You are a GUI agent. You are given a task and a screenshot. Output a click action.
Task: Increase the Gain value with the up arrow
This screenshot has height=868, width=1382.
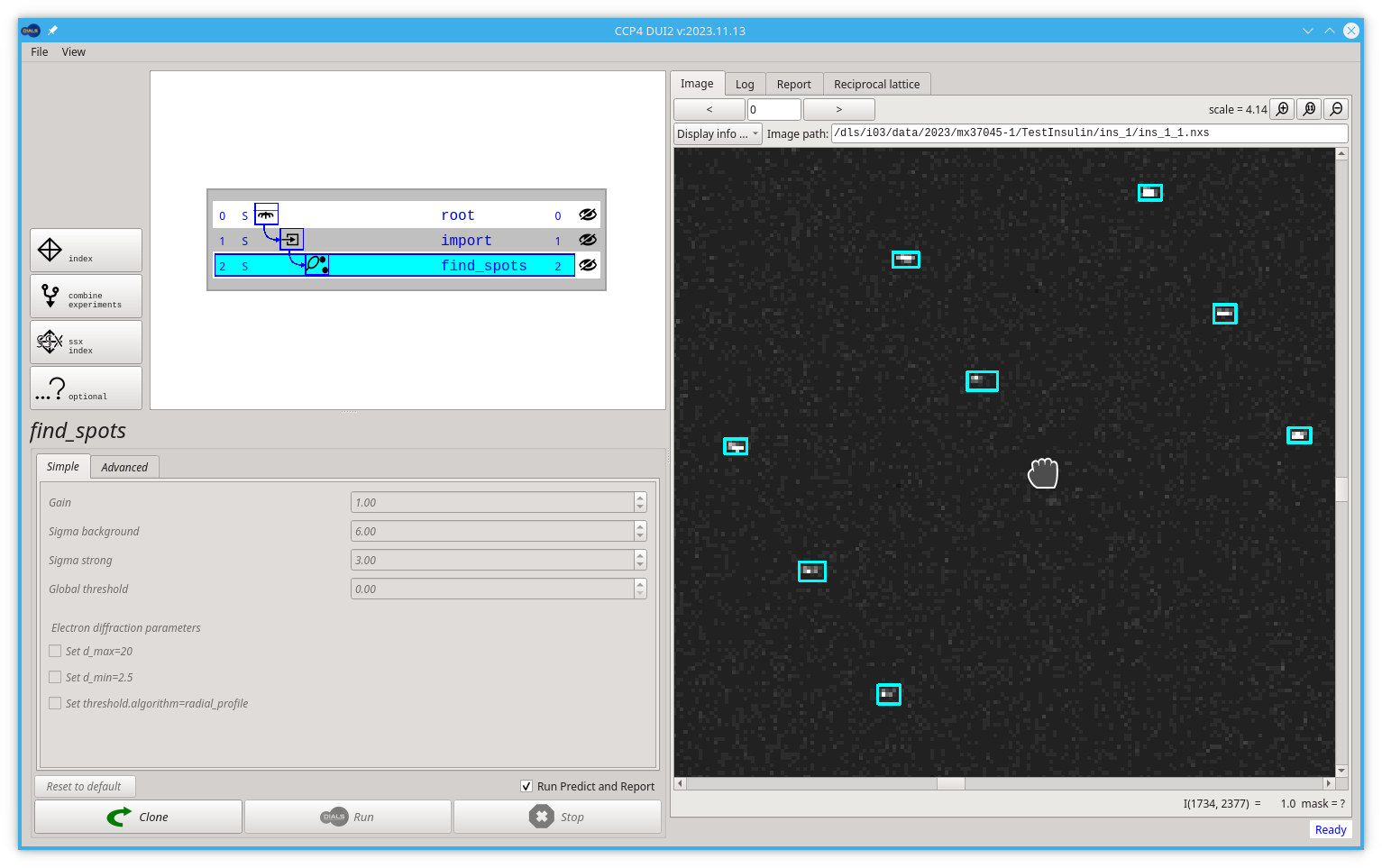pos(640,498)
